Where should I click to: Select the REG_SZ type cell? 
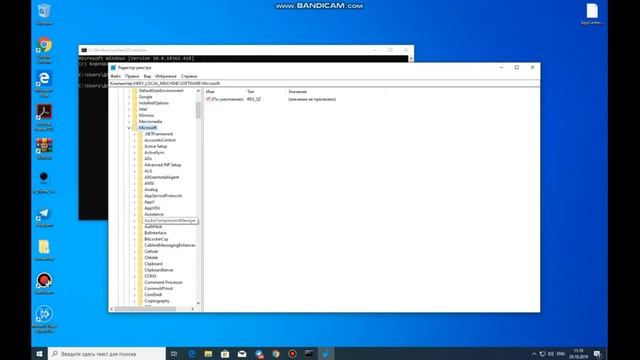tap(253, 99)
